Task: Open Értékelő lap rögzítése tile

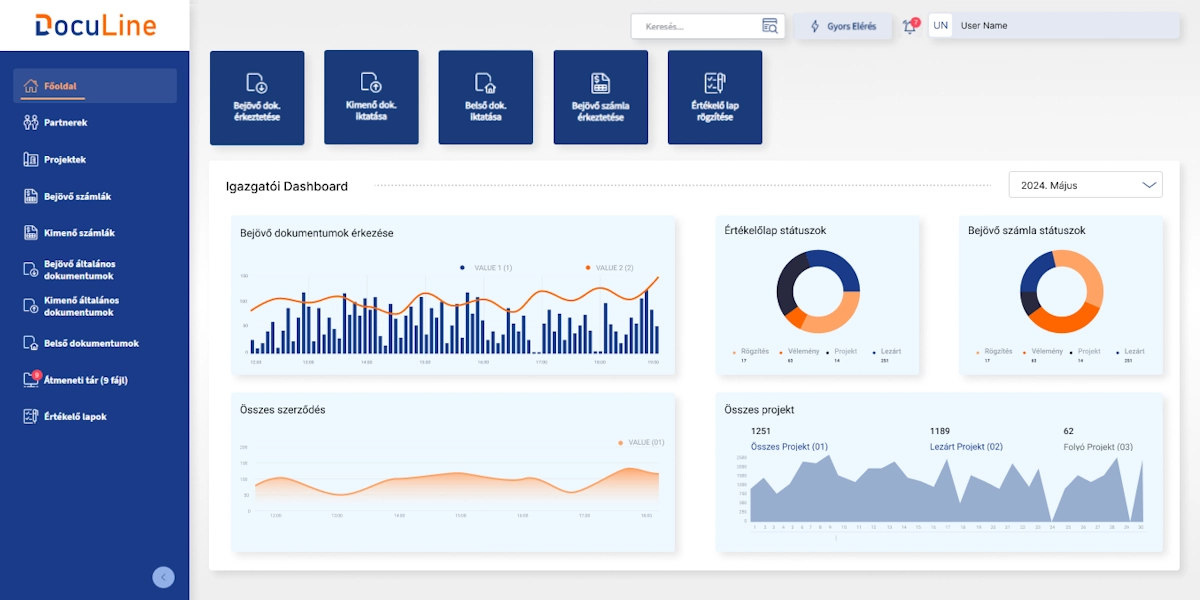Action: point(714,97)
